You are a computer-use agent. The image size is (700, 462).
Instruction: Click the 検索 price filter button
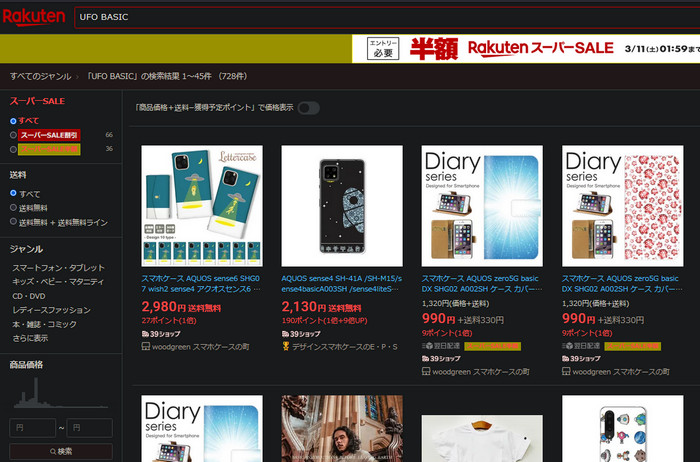coord(61,451)
